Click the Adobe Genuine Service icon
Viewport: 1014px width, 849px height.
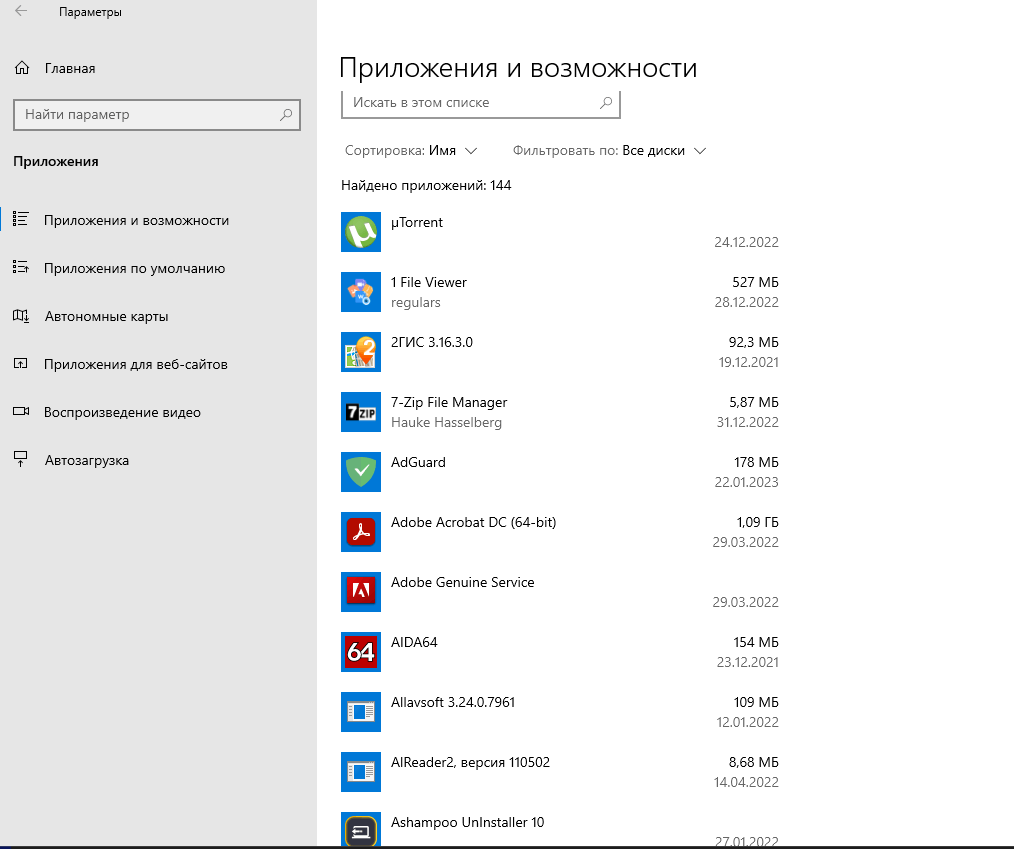[361, 592]
